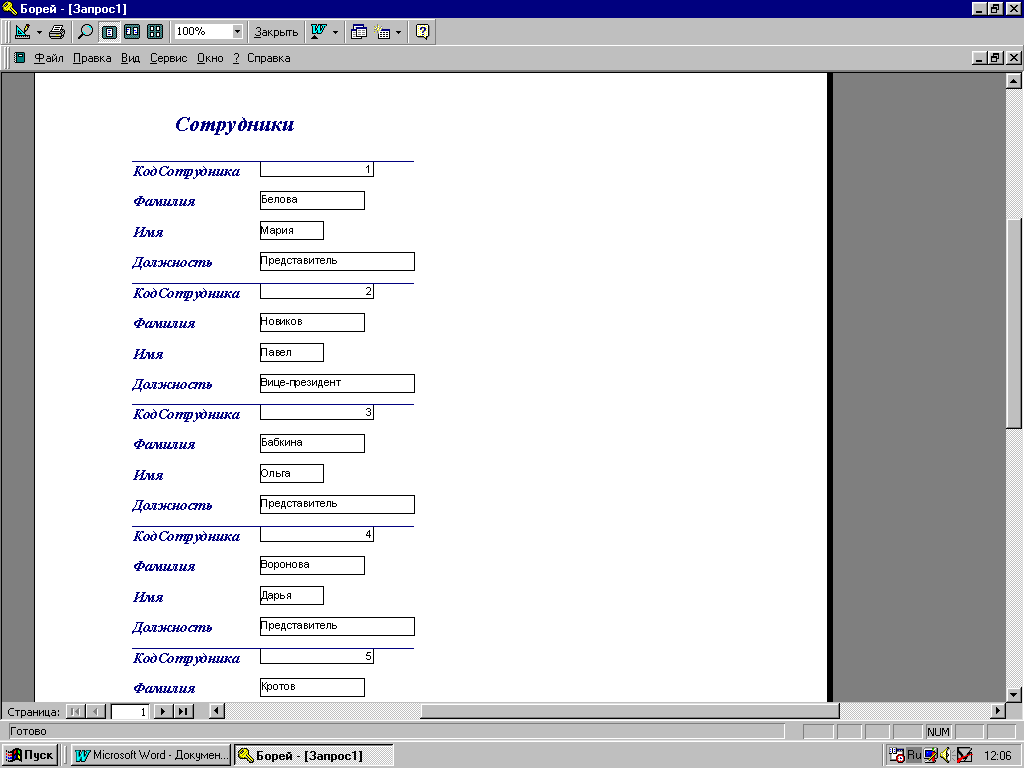The width and height of the screenshot is (1024, 768).
Task: Expand the New Object dropdown arrow
Action: tap(398, 31)
